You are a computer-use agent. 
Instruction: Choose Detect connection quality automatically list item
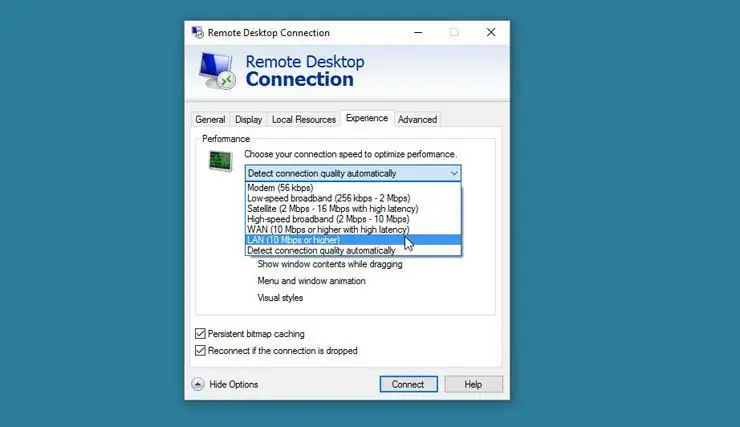pyautogui.click(x=353, y=251)
